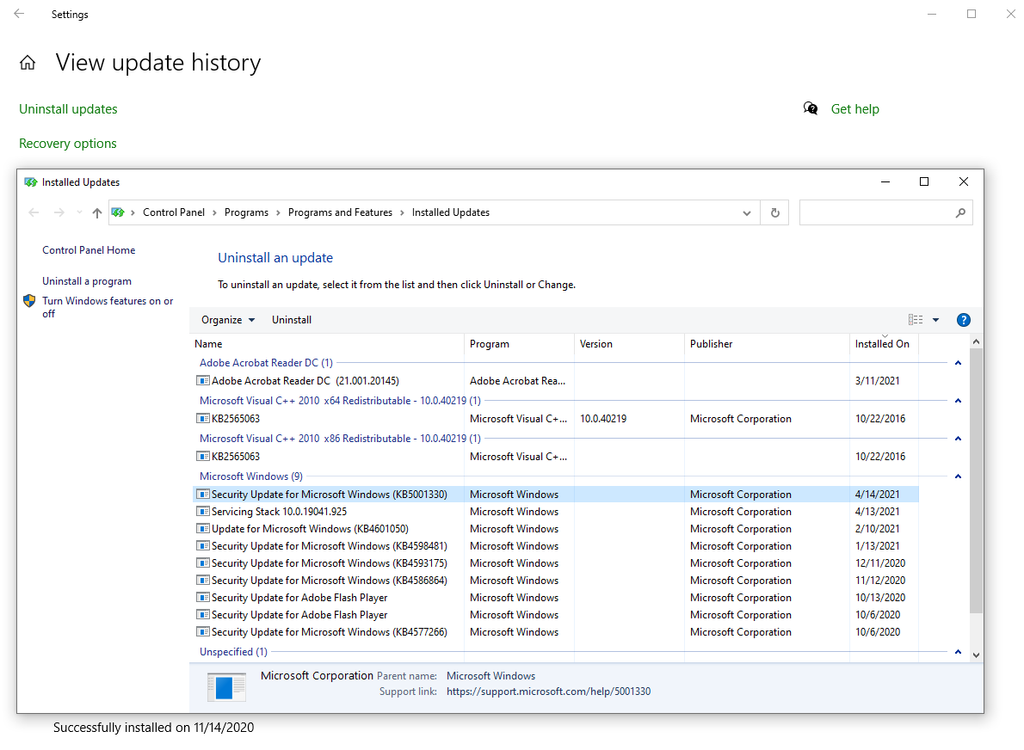Click inside the search box
The image size is (1024, 750).
tap(886, 212)
